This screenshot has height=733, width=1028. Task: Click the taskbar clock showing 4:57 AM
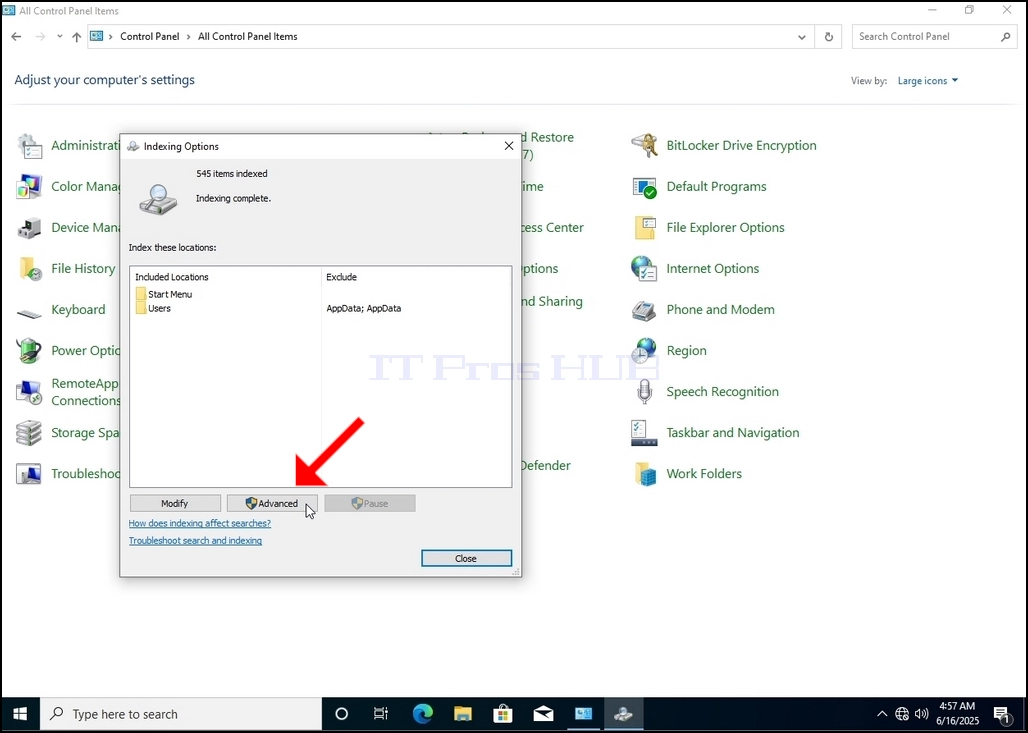(957, 714)
